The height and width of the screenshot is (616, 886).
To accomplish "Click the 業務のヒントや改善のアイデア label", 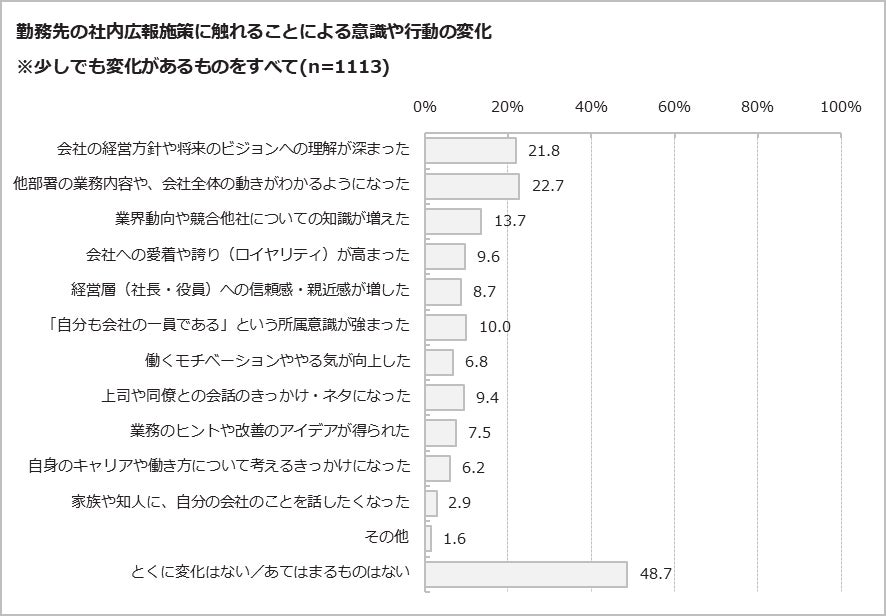I will [x=270, y=431].
